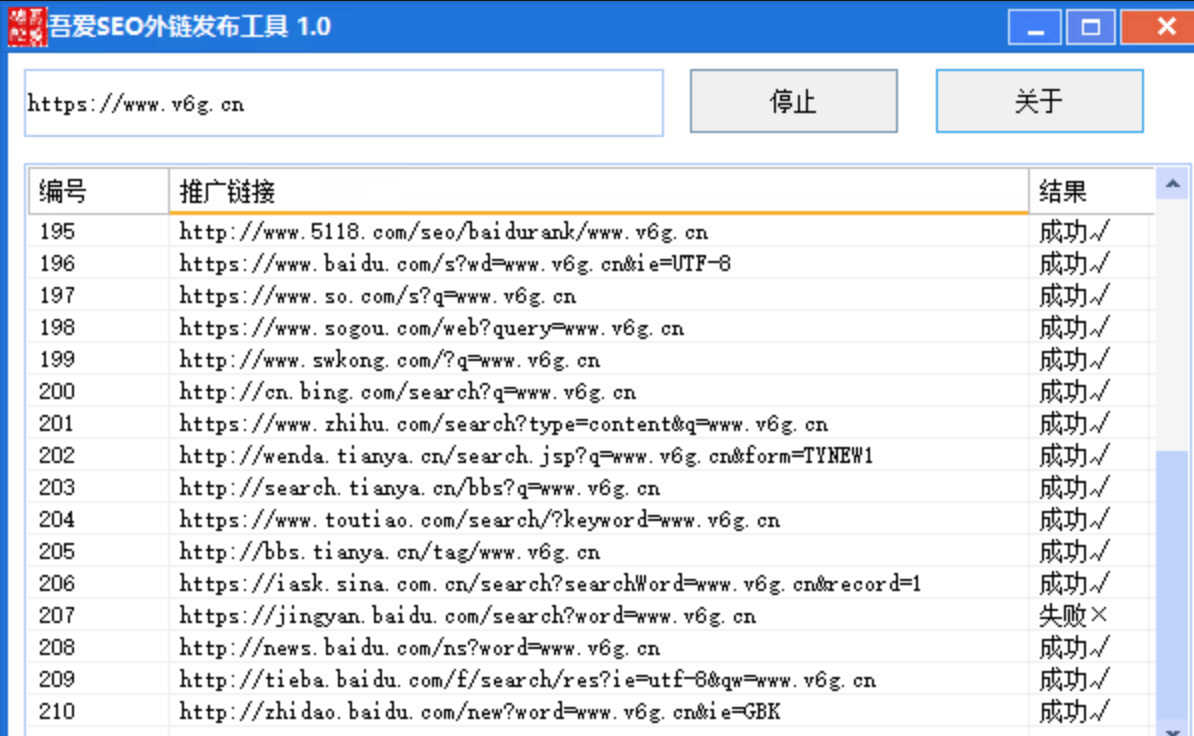Select row number 196
This screenshot has height=736, width=1194.
tap(57, 263)
